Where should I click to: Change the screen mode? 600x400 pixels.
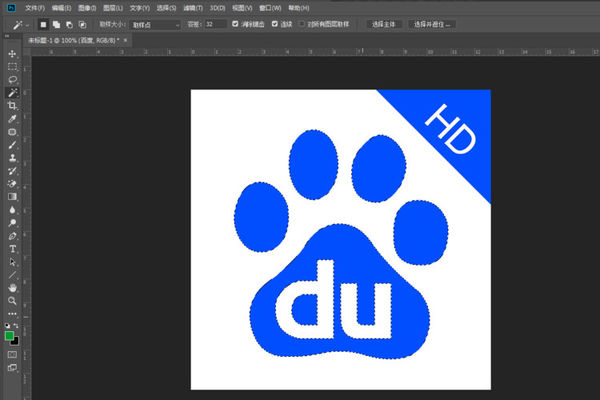(12, 368)
